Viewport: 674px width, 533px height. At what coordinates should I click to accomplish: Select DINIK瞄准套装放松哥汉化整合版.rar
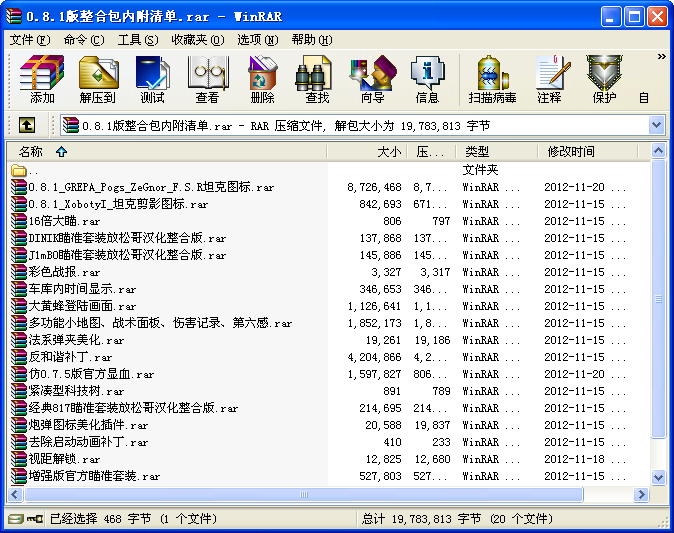(119, 238)
